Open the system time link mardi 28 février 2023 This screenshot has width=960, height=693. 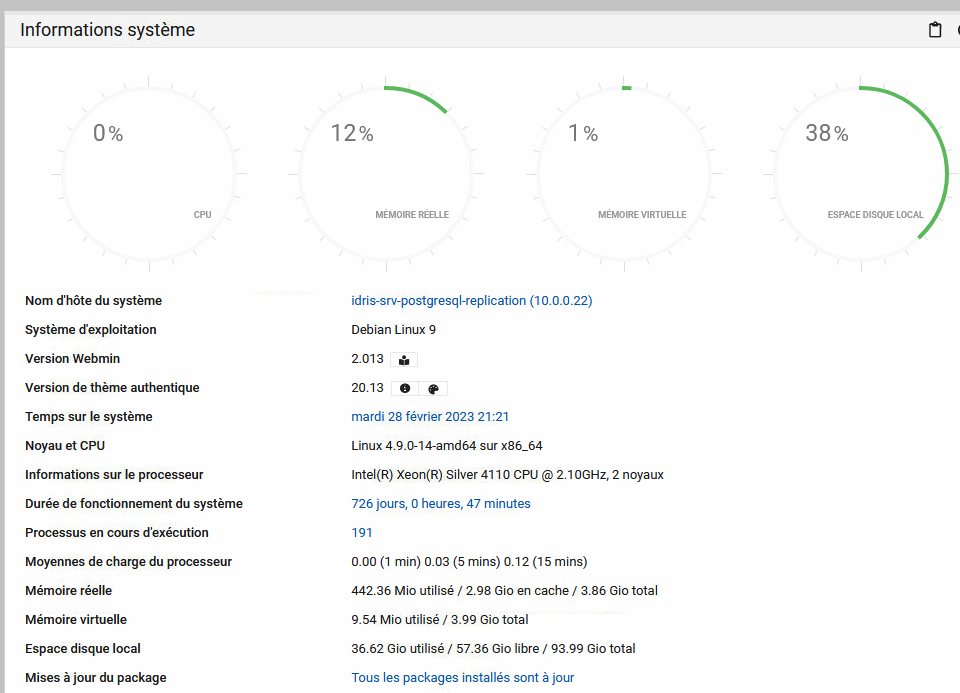tap(430, 416)
